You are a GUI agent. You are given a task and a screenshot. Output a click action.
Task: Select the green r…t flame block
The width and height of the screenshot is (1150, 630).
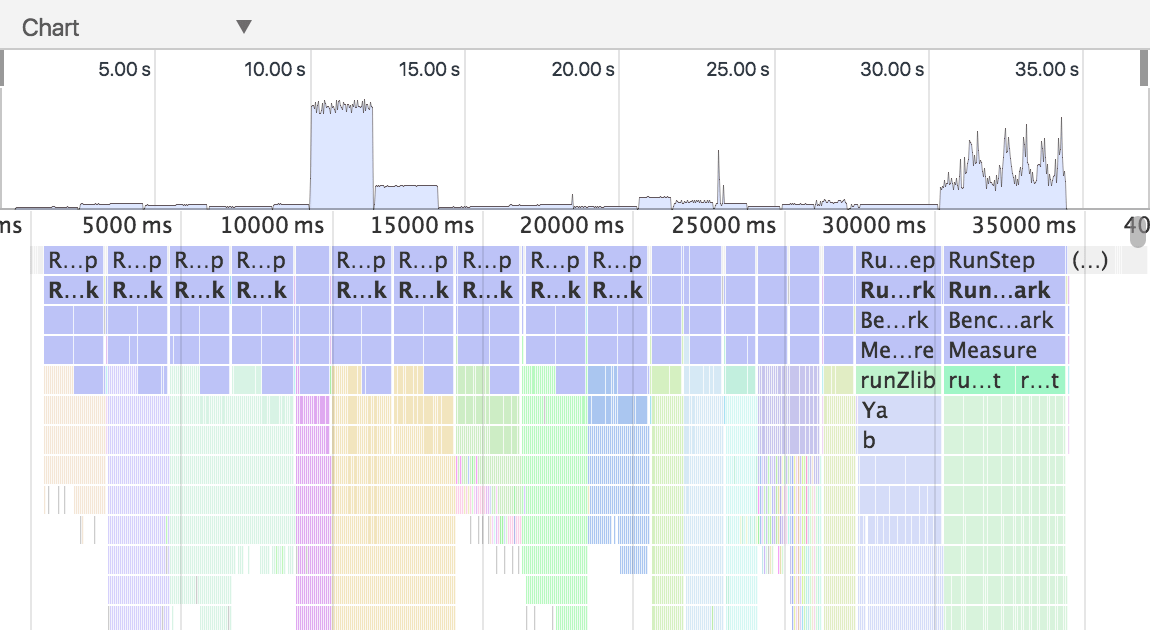(1041, 381)
